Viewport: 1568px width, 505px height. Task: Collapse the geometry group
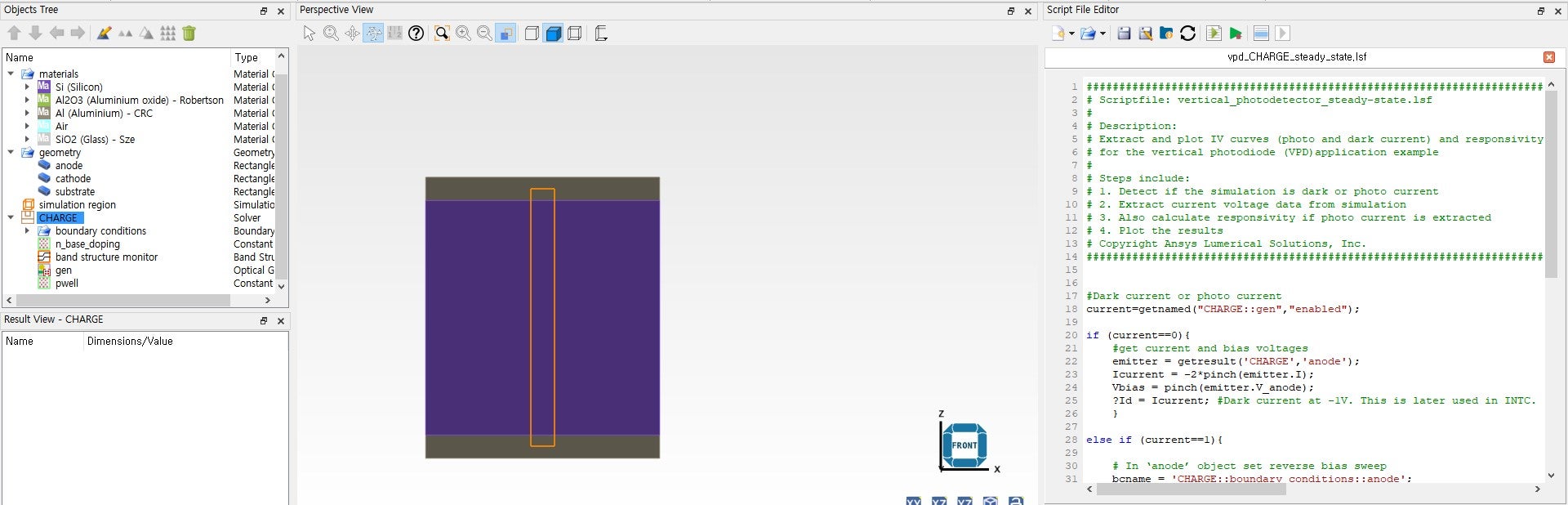(11, 152)
